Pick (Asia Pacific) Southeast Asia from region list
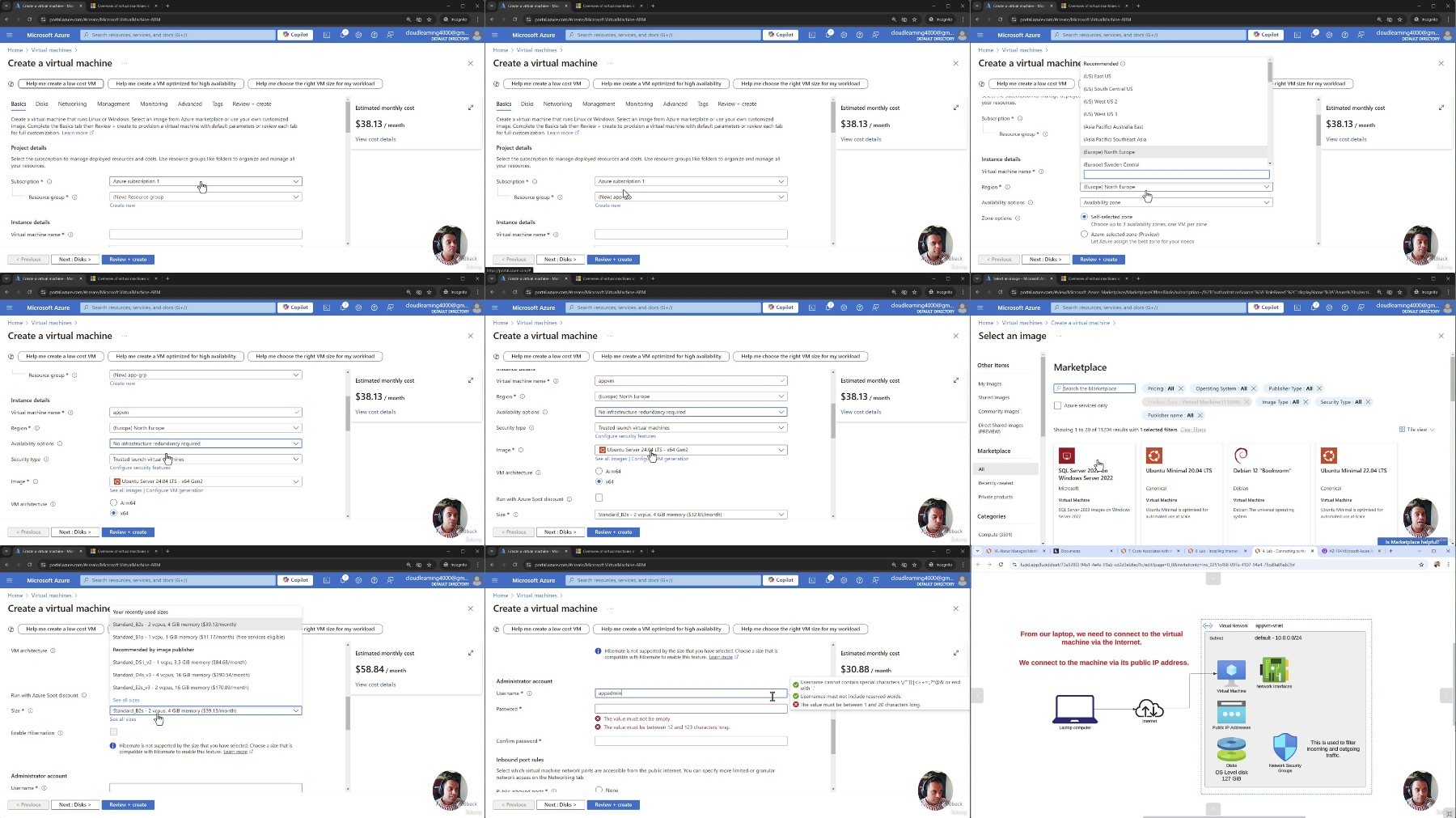This screenshot has height=818, width=1456. [1174, 139]
